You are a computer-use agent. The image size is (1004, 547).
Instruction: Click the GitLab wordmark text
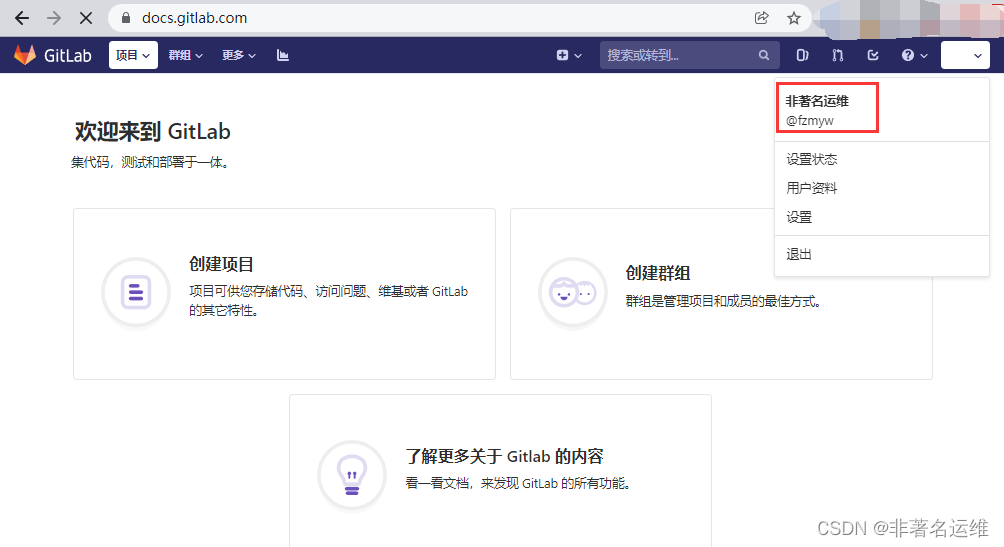(68, 56)
